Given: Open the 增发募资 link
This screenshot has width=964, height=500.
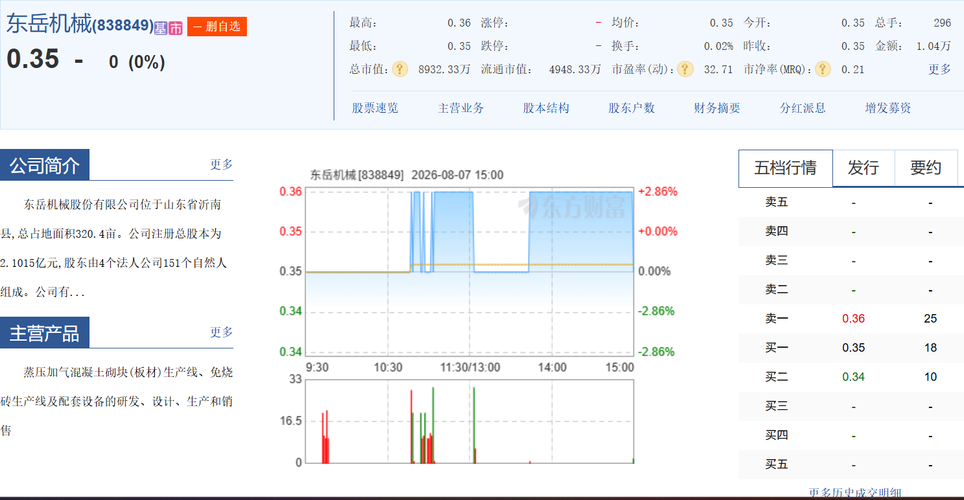Looking at the screenshot, I should [x=888, y=108].
